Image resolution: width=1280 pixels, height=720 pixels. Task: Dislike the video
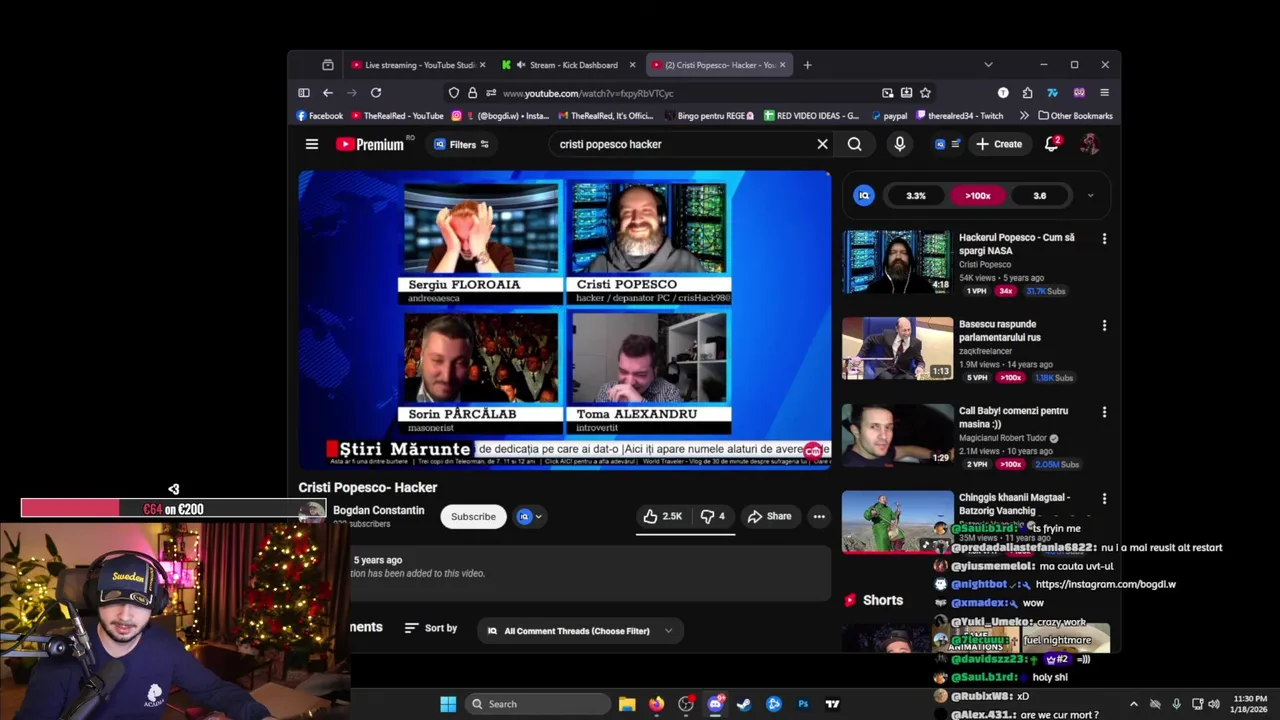tap(713, 516)
